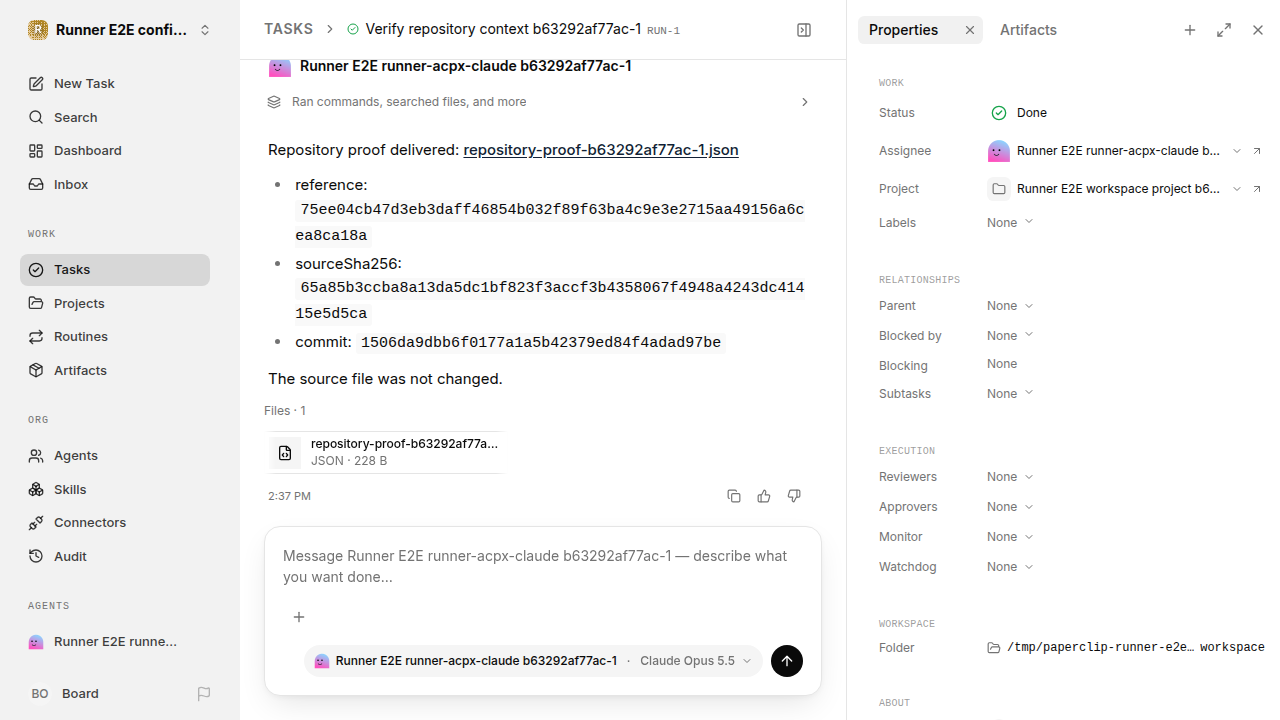This screenshot has width=1280, height=720.
Task: Open the Subtasks dropdown
Action: click(1010, 394)
